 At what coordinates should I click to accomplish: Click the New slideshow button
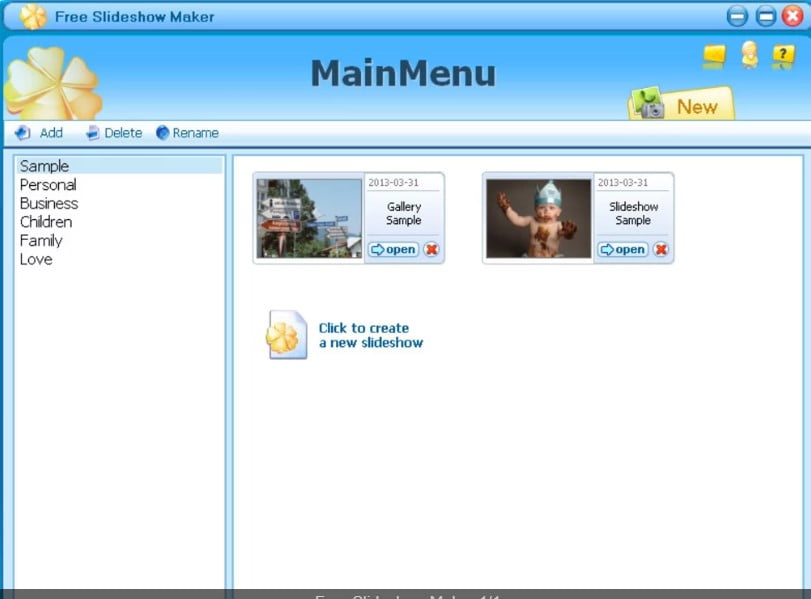(682, 103)
